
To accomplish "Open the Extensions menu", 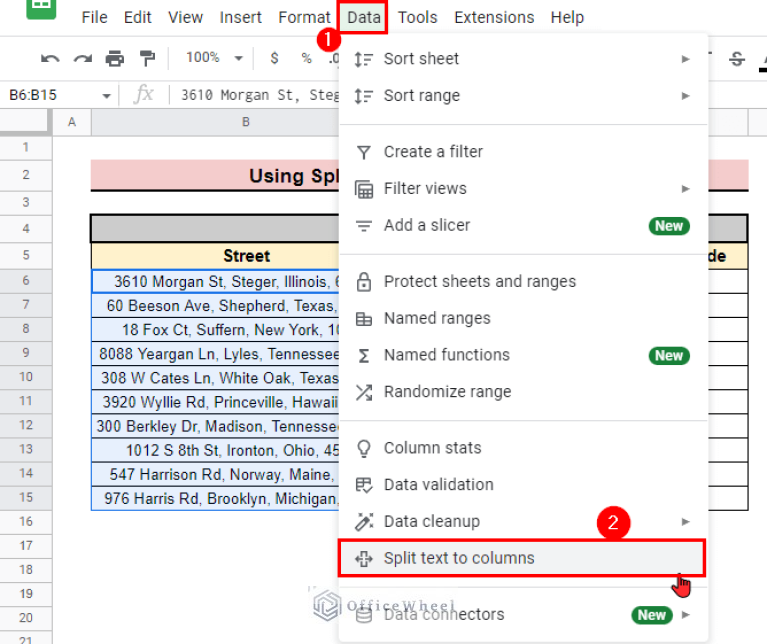I will pyautogui.click(x=494, y=18).
